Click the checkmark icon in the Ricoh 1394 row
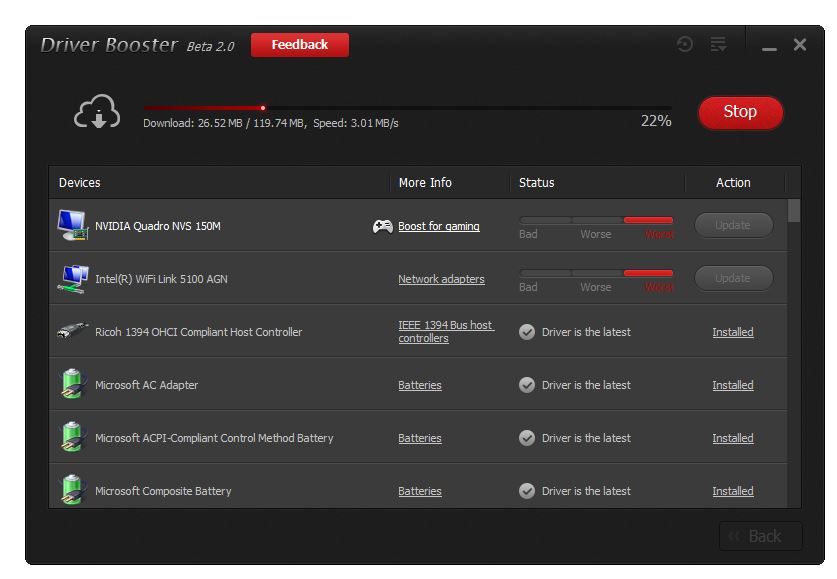The height and width of the screenshot is (579, 837). pos(527,332)
